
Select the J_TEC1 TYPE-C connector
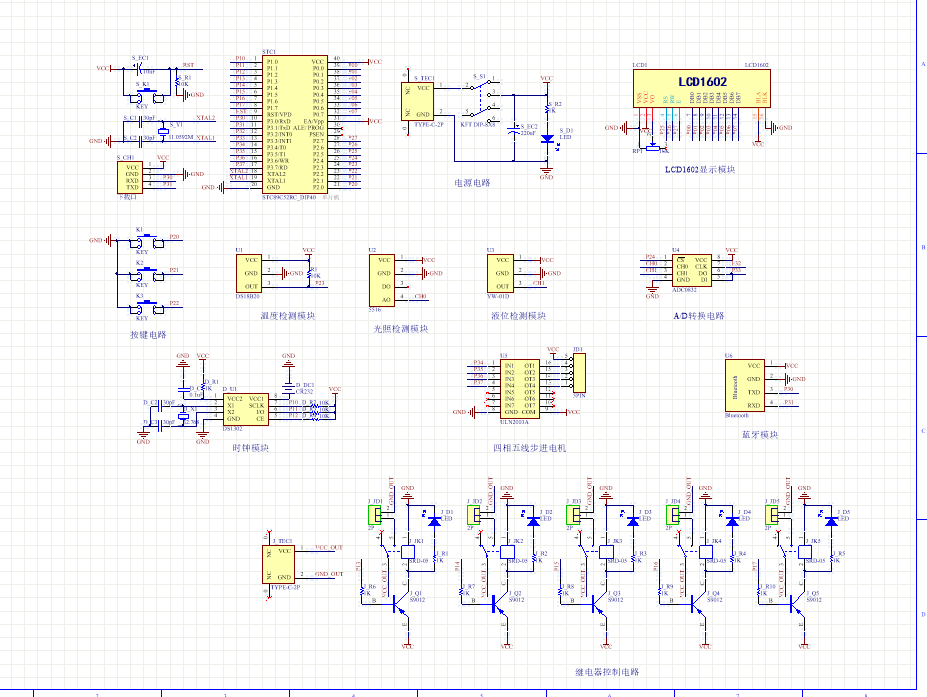(x=278, y=564)
